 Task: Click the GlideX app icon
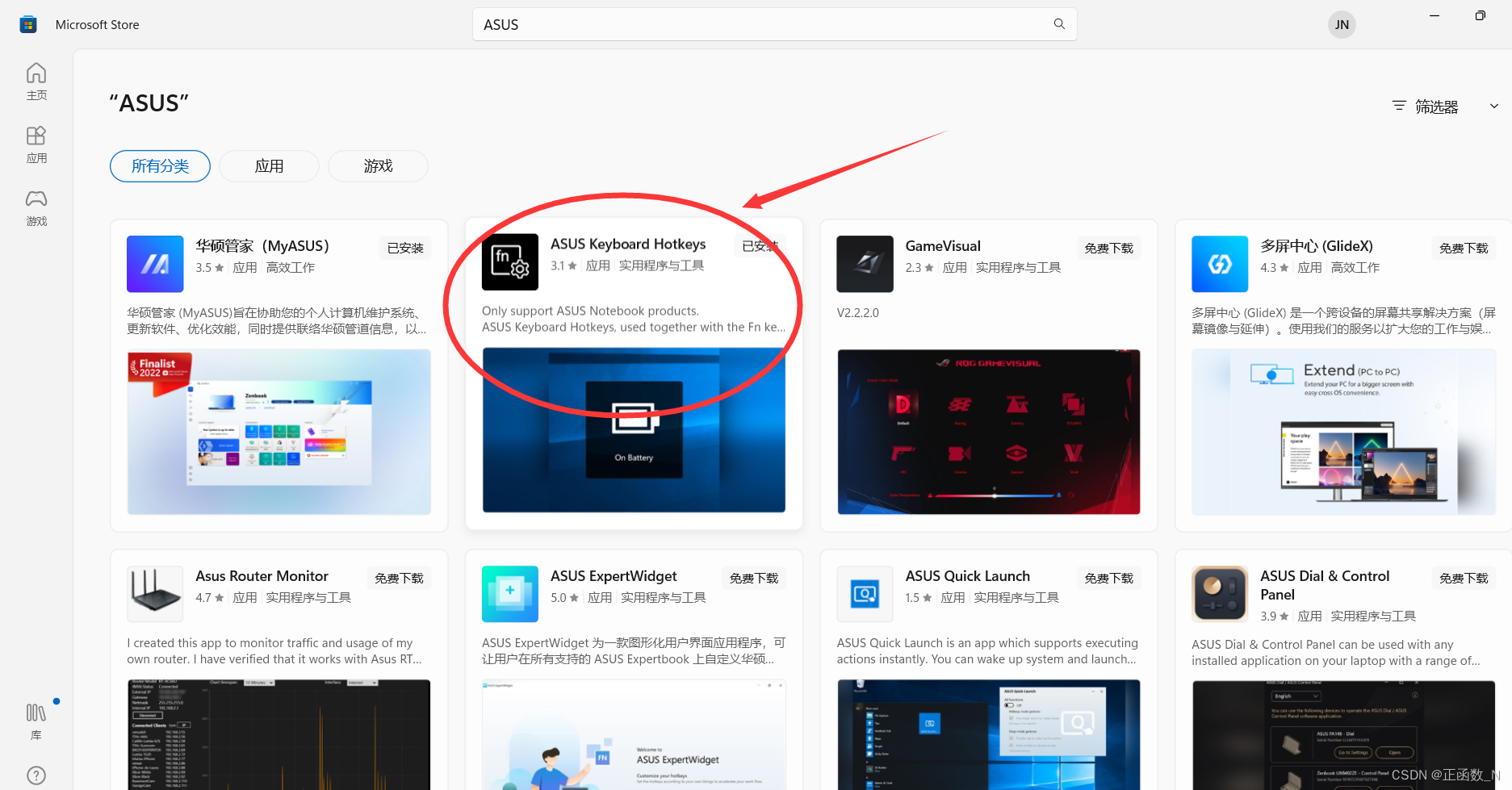pos(1220,264)
